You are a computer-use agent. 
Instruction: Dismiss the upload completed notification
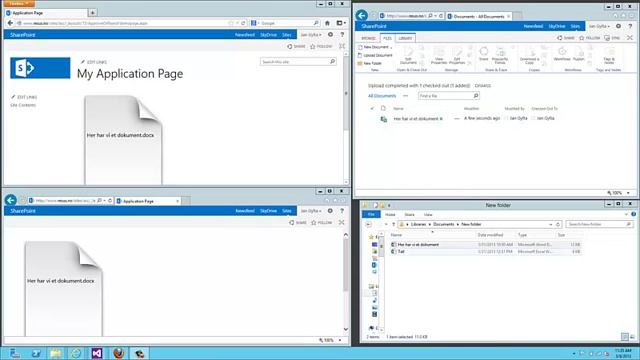click(x=483, y=86)
